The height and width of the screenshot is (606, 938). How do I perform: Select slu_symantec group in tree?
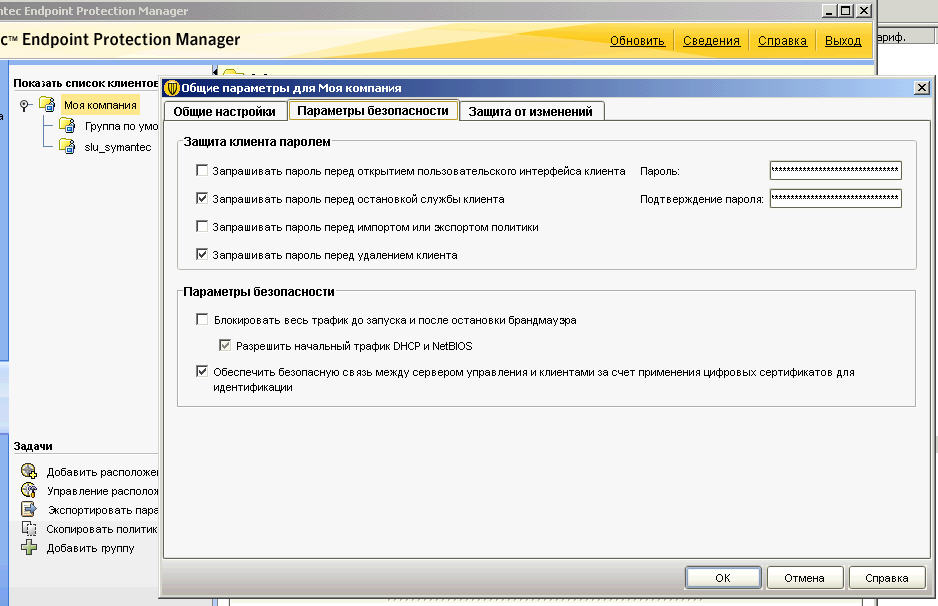118,147
